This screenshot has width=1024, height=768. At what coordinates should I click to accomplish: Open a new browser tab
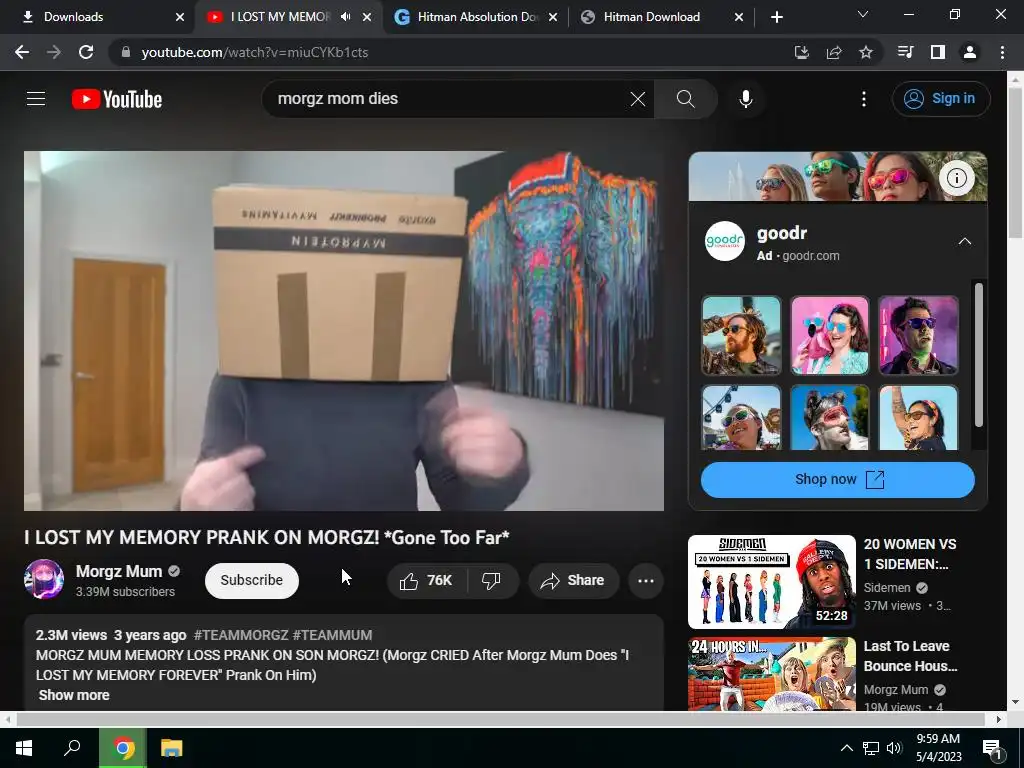(x=776, y=17)
